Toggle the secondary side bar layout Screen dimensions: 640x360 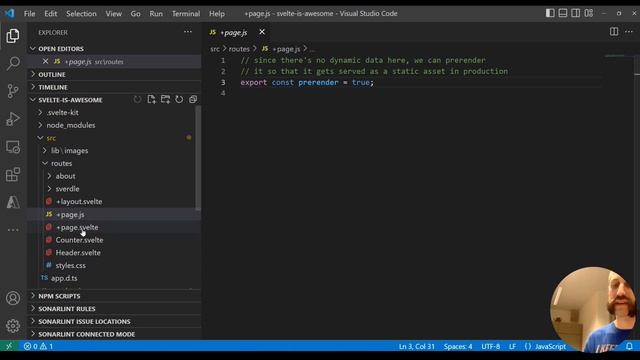[576, 13]
